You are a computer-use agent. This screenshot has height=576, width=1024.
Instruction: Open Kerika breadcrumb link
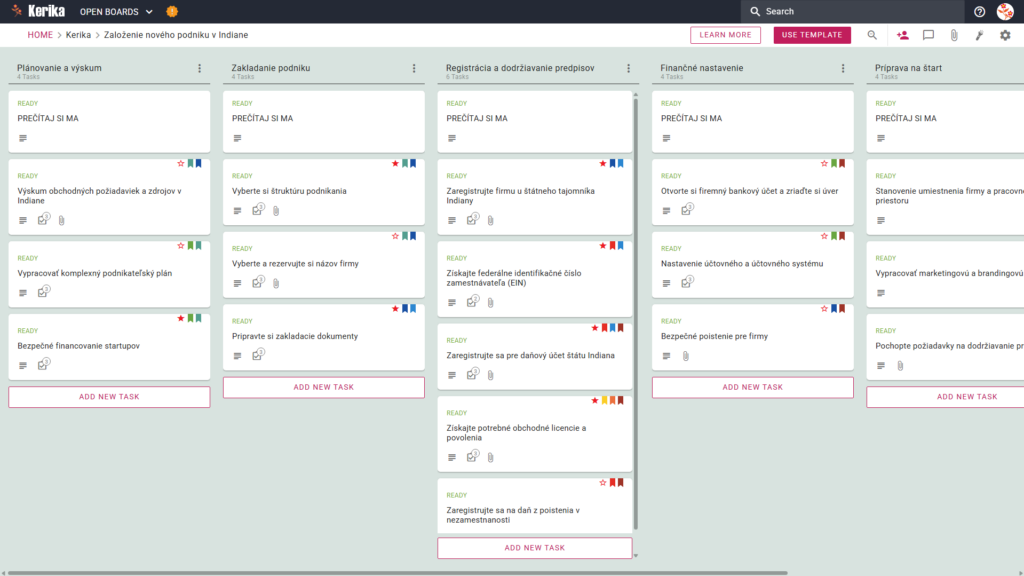[x=78, y=35]
